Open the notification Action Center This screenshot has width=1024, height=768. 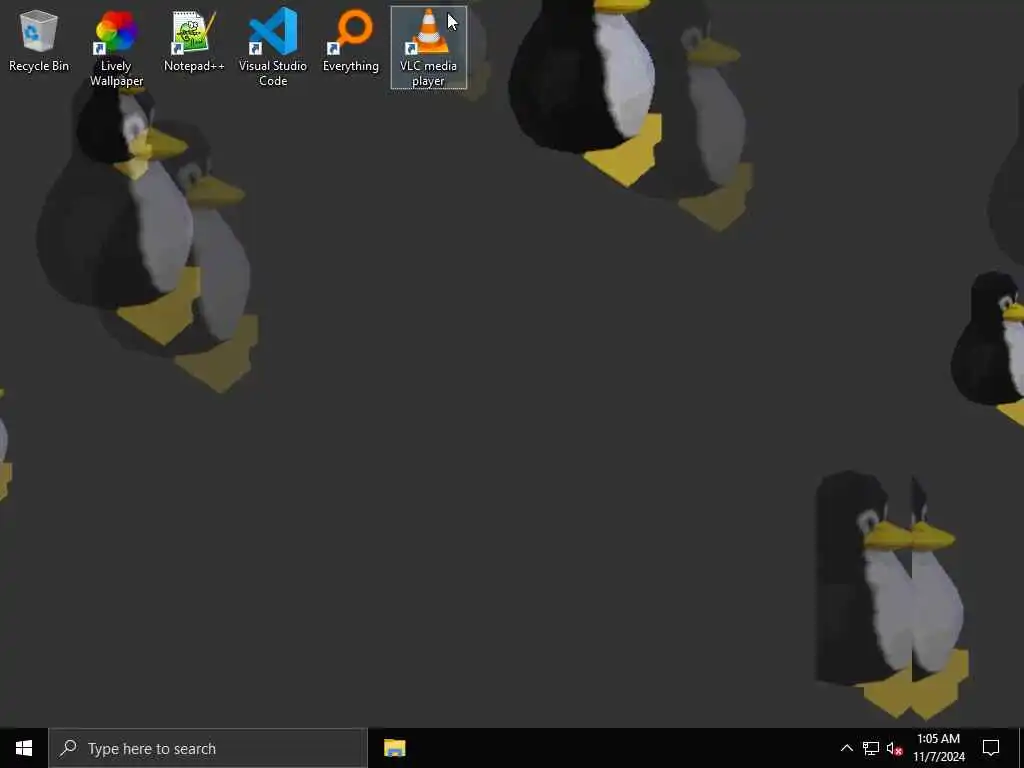991,748
